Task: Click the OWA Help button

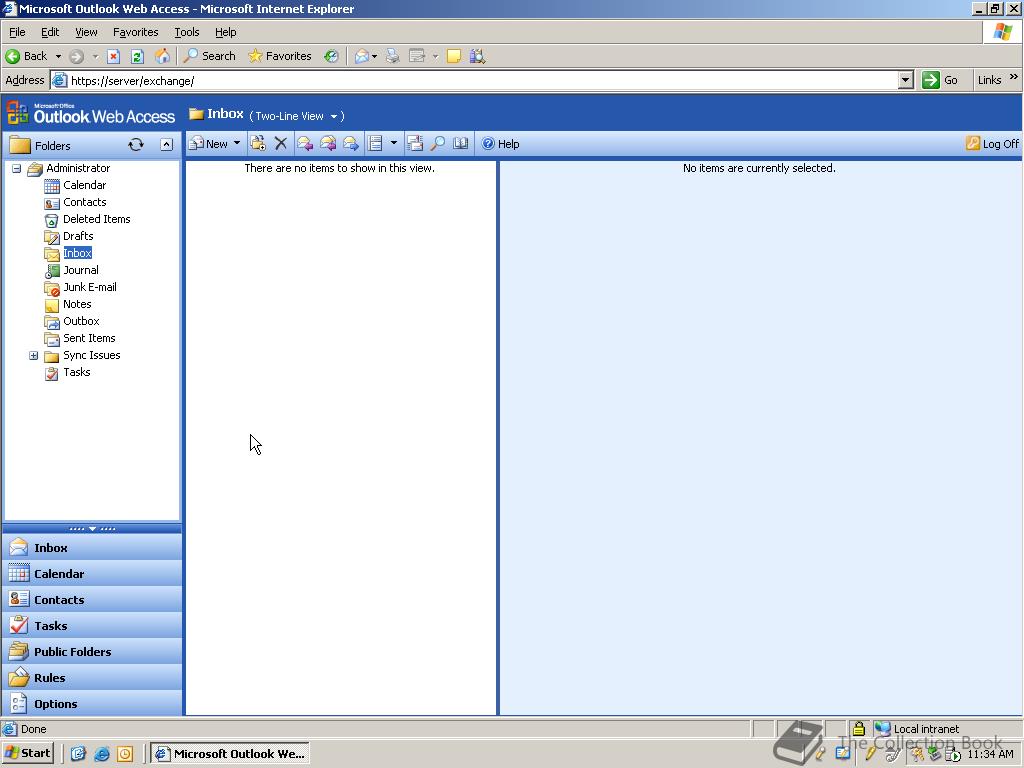Action: coord(500,144)
